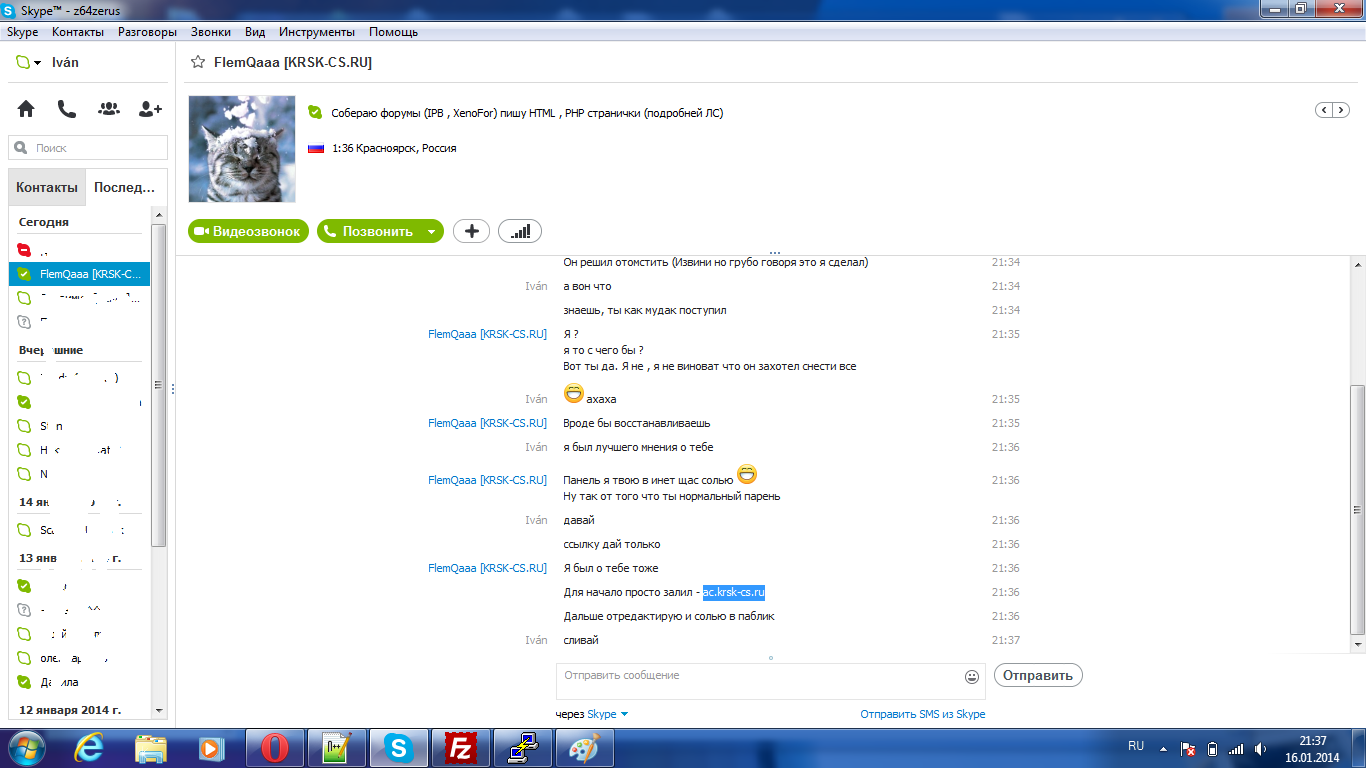Open the Инструменты menu
The height and width of the screenshot is (768, 1366).
tap(317, 32)
